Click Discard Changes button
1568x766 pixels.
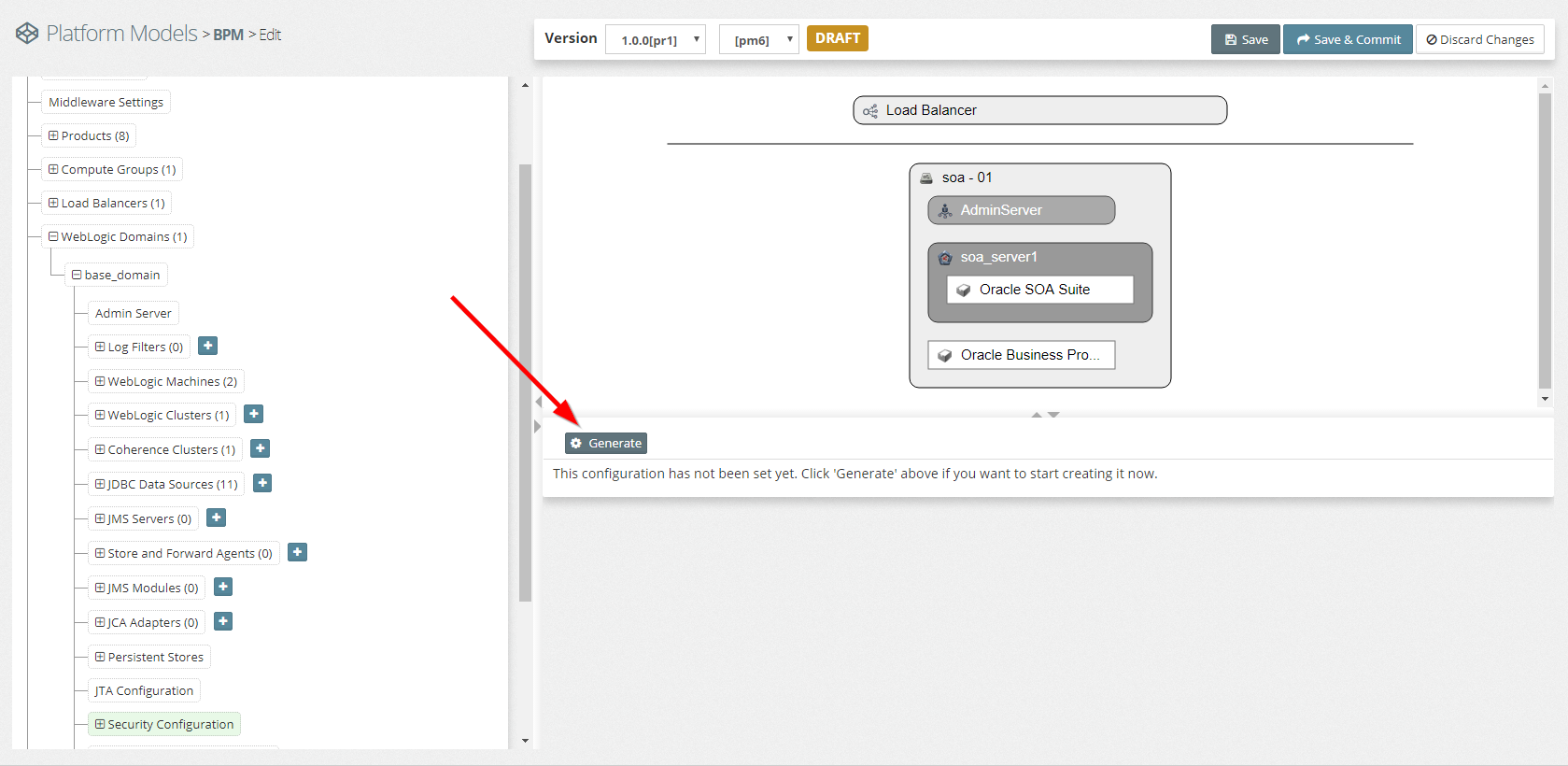[1479, 39]
